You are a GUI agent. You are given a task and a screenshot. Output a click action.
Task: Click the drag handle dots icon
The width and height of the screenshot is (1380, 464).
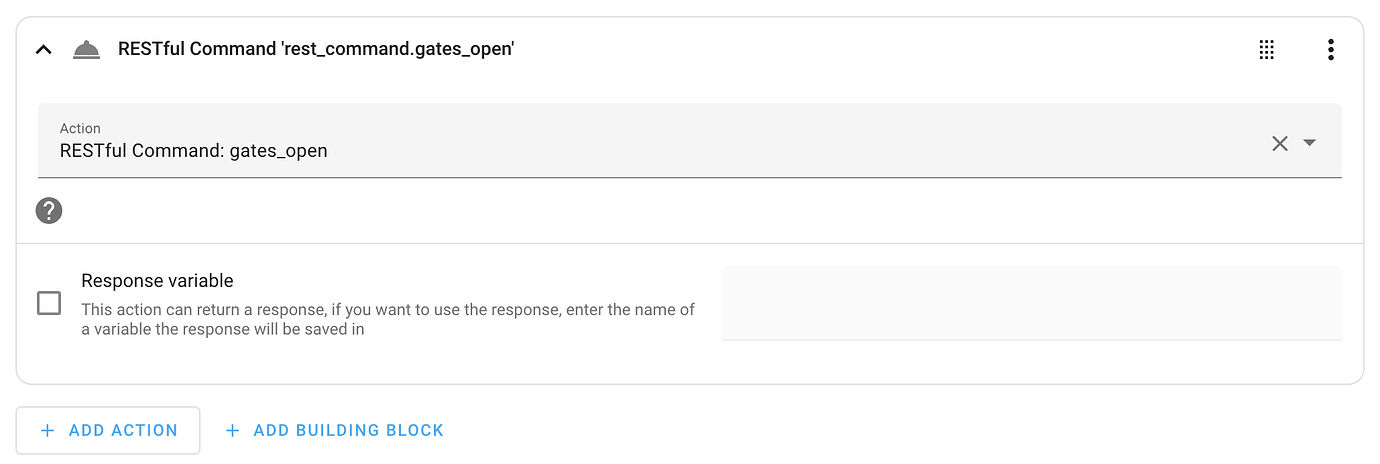tap(1266, 49)
